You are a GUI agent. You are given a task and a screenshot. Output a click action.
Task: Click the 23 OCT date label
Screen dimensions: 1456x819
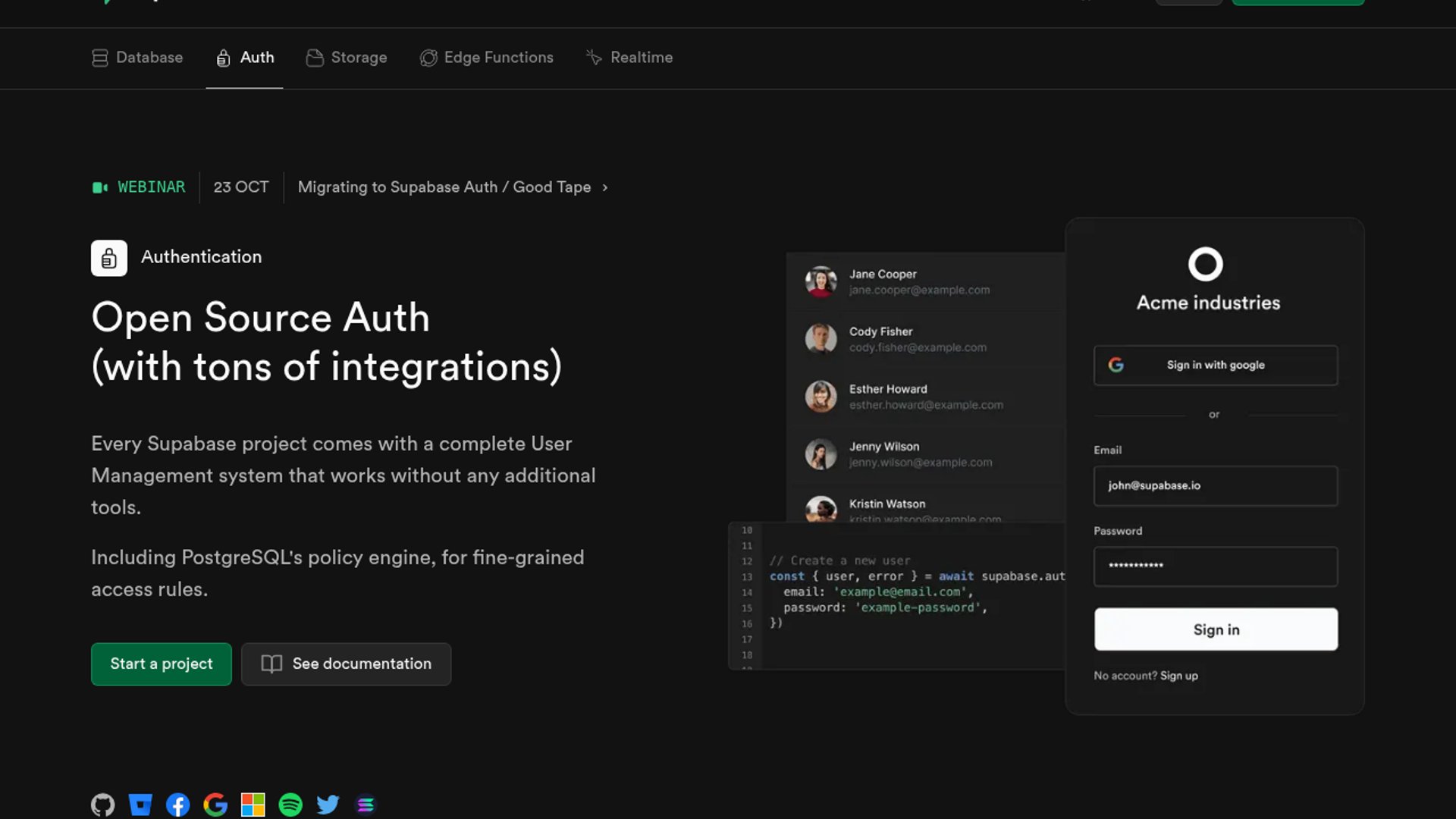tap(241, 187)
